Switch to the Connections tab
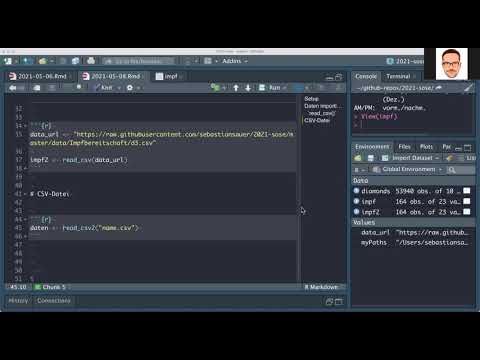This screenshot has height=360, width=480. pos(54,301)
